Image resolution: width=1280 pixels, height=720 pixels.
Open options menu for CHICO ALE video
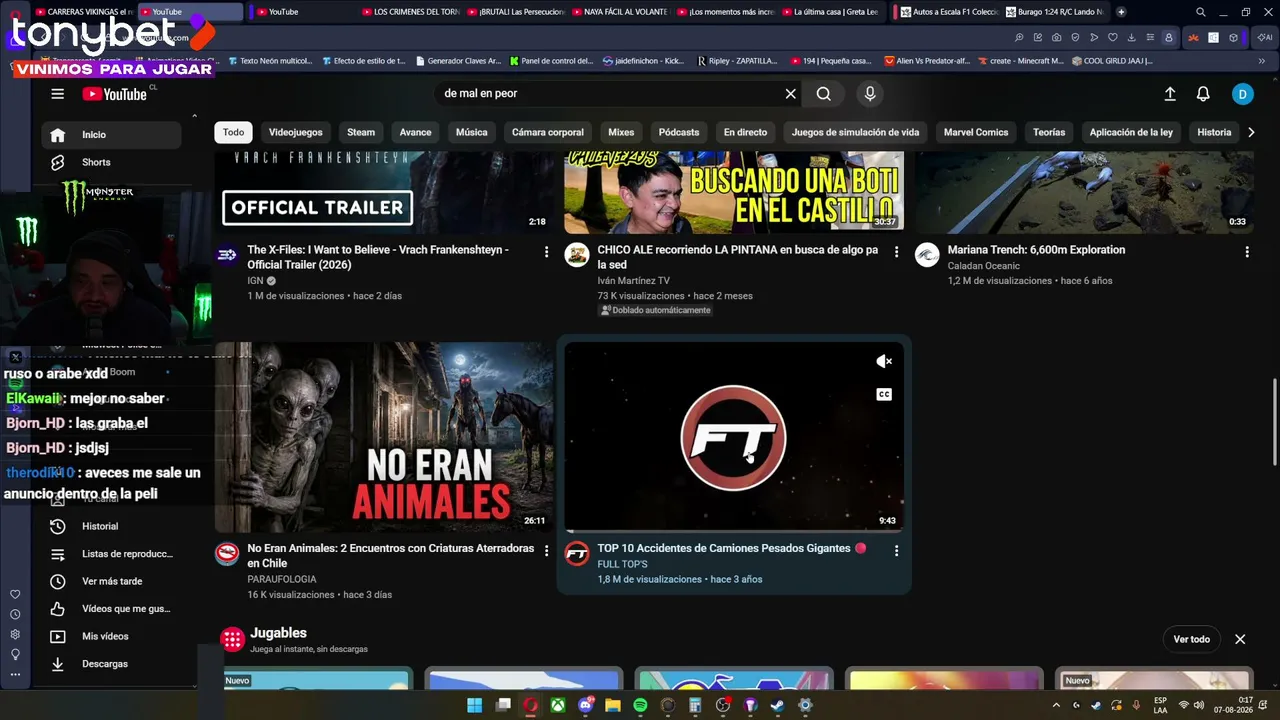(x=896, y=252)
